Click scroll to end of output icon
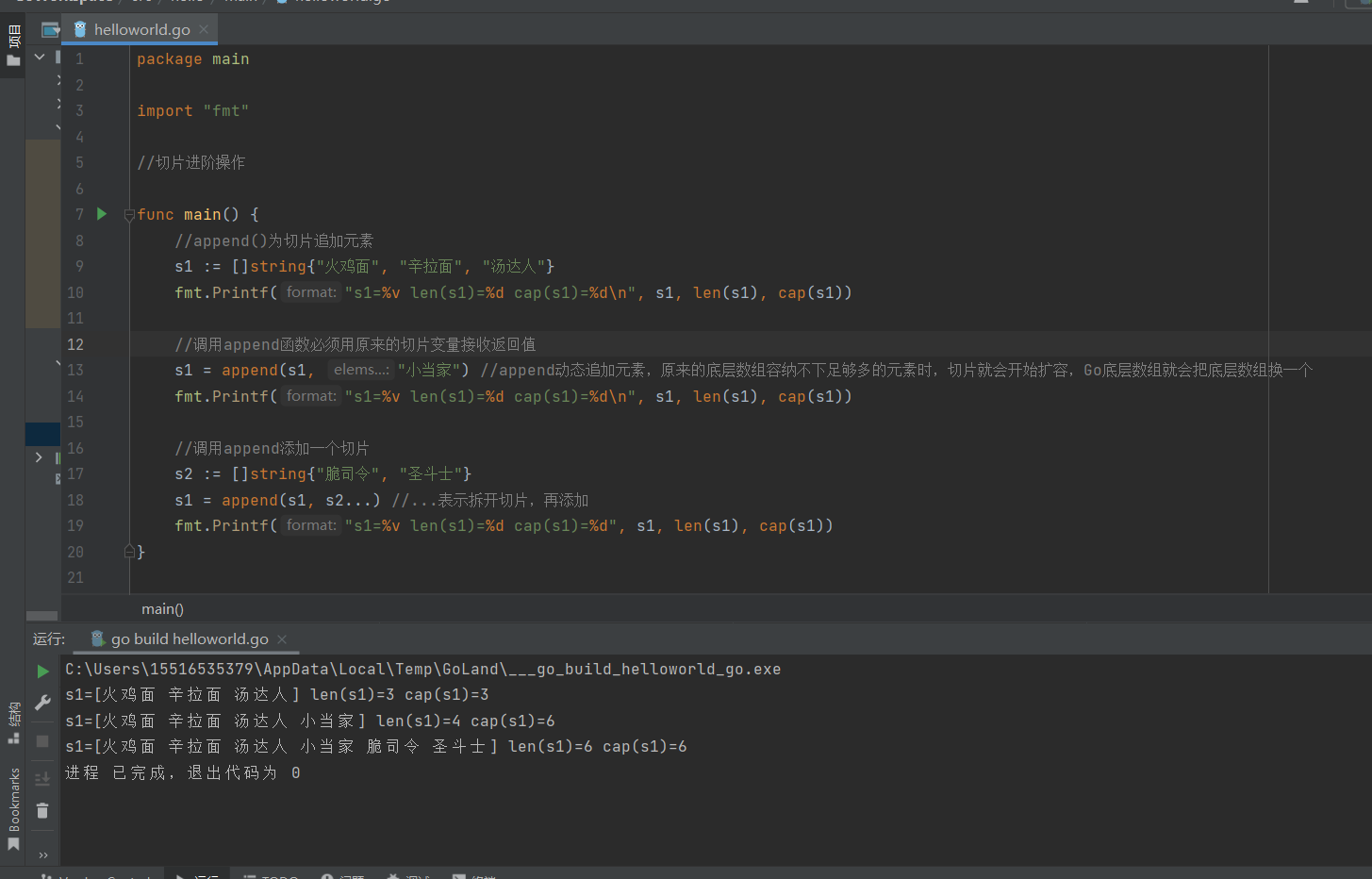This screenshot has width=1372, height=879. point(42,779)
